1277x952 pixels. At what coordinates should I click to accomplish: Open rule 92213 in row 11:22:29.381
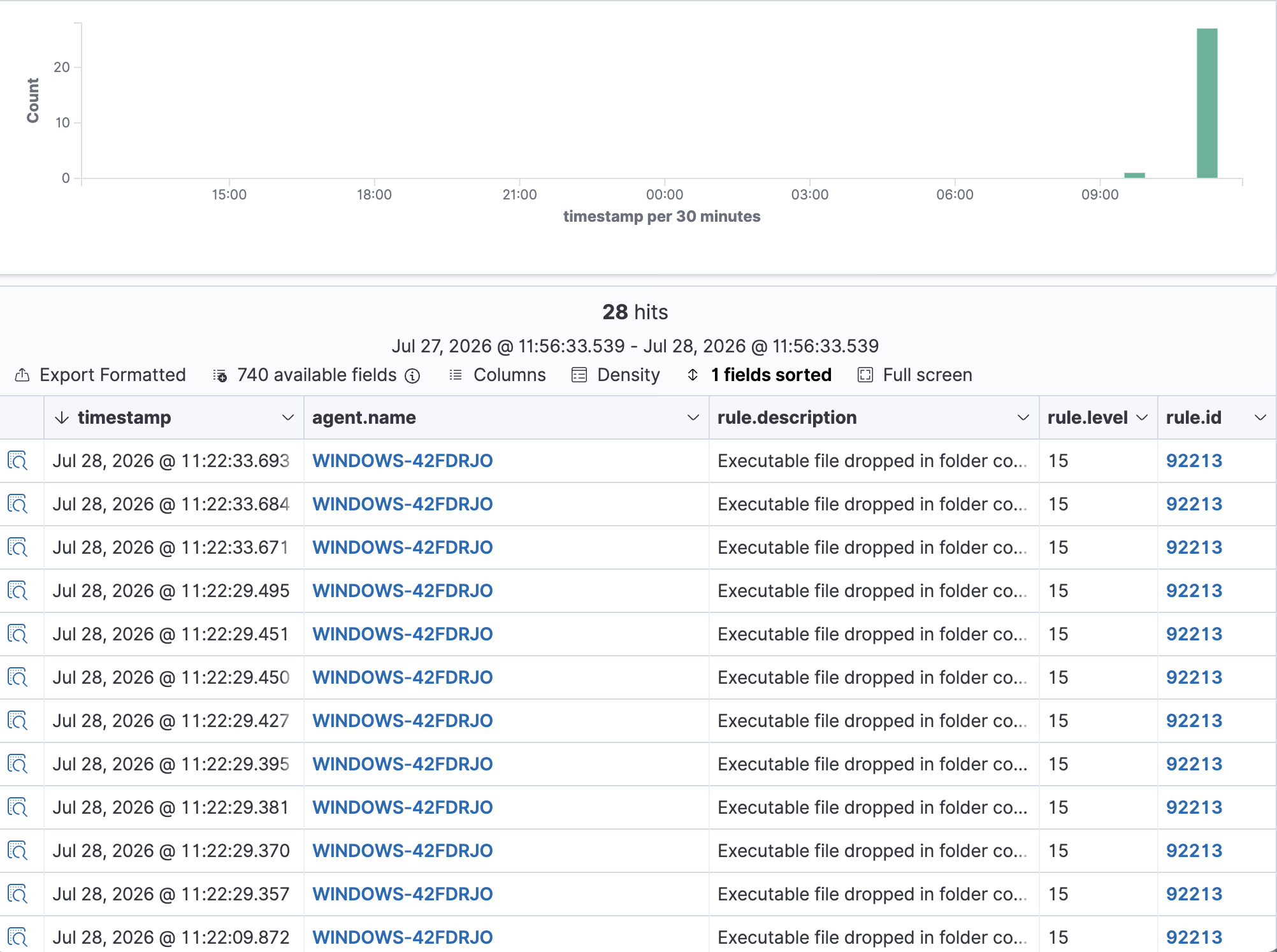[x=1194, y=807]
